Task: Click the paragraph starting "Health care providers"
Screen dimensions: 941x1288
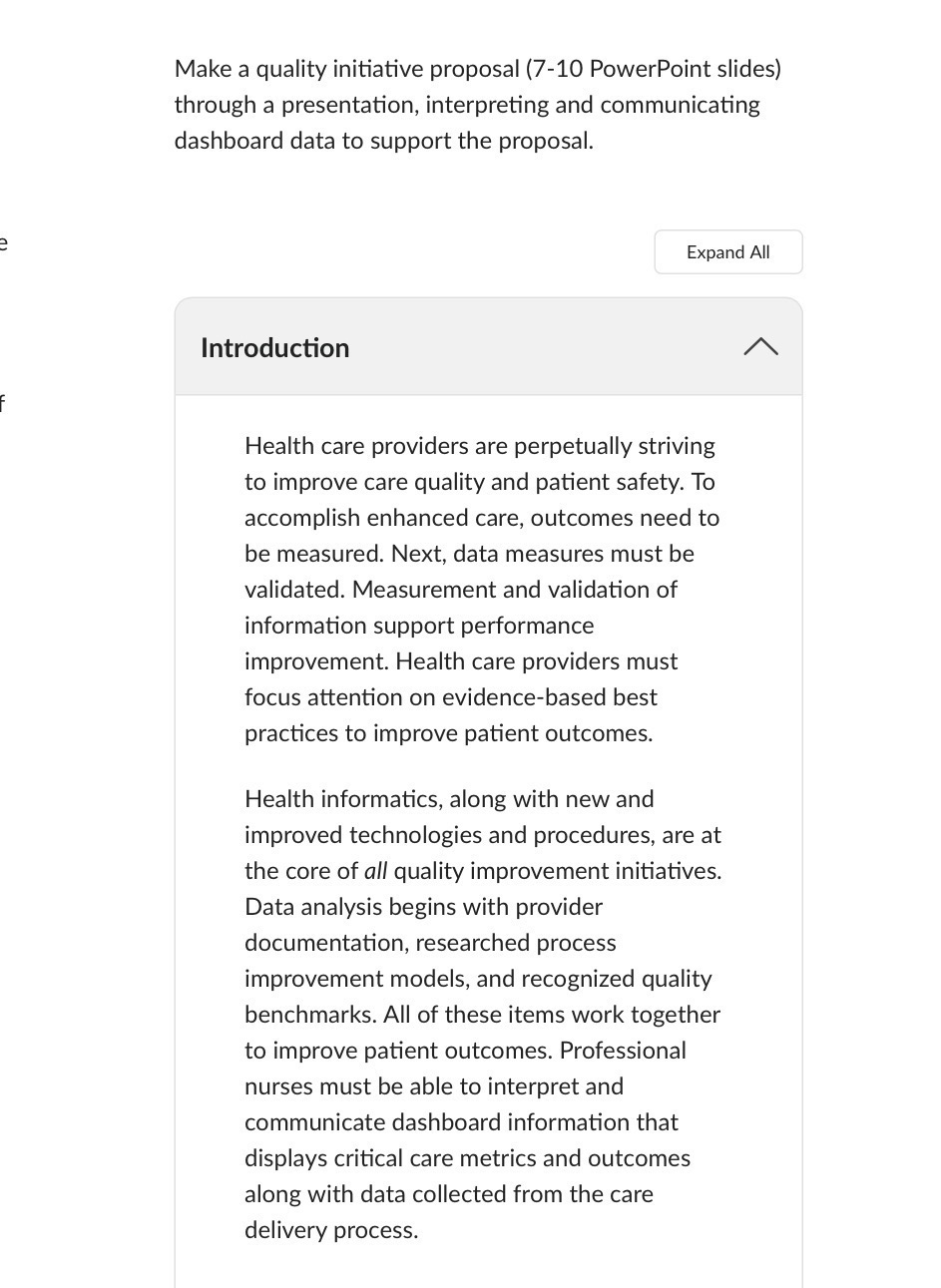Action: (482, 590)
